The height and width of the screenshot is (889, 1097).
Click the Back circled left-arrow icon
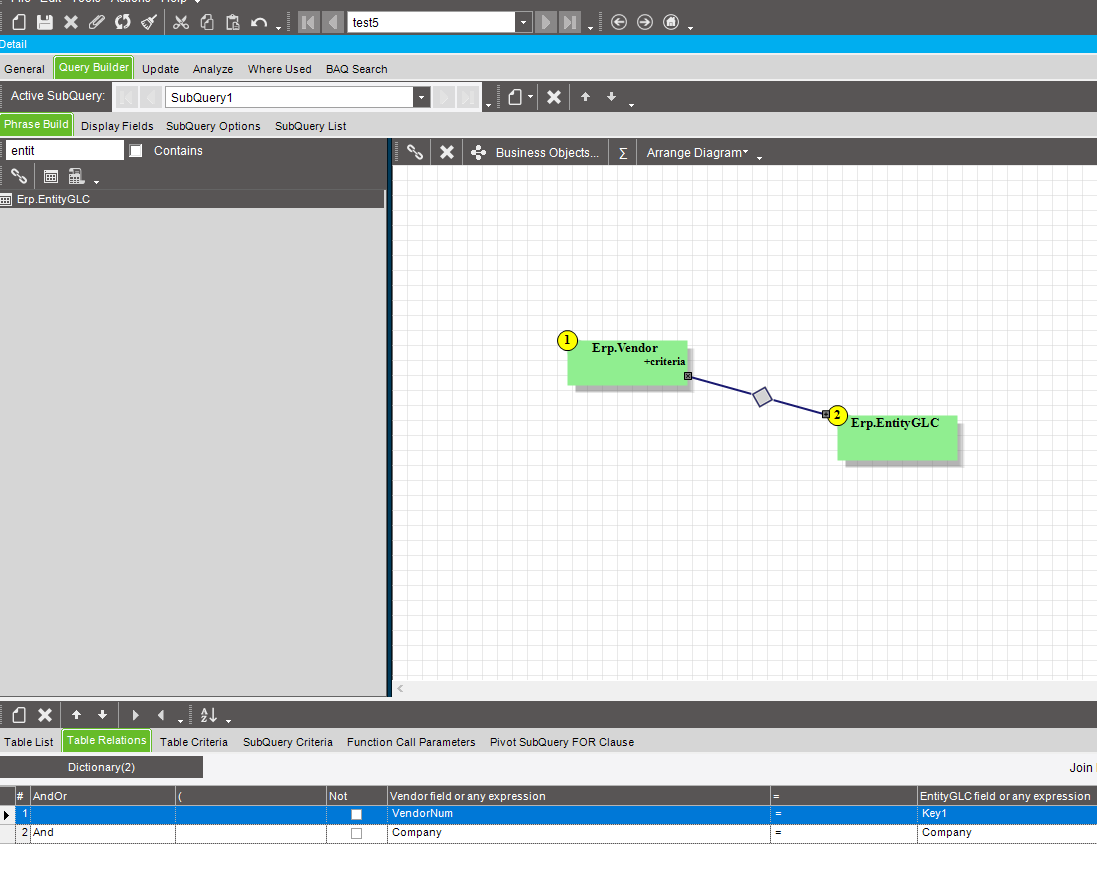point(619,22)
